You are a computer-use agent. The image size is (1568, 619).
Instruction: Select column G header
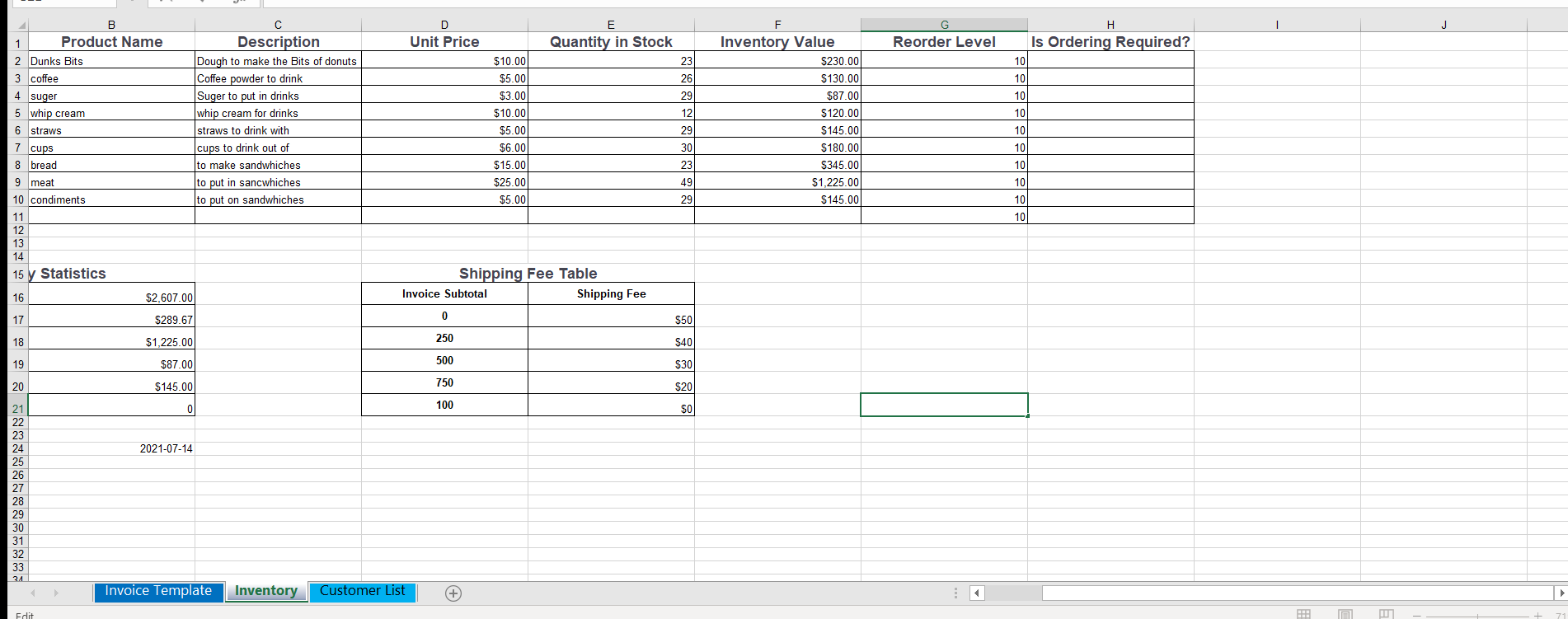point(944,25)
